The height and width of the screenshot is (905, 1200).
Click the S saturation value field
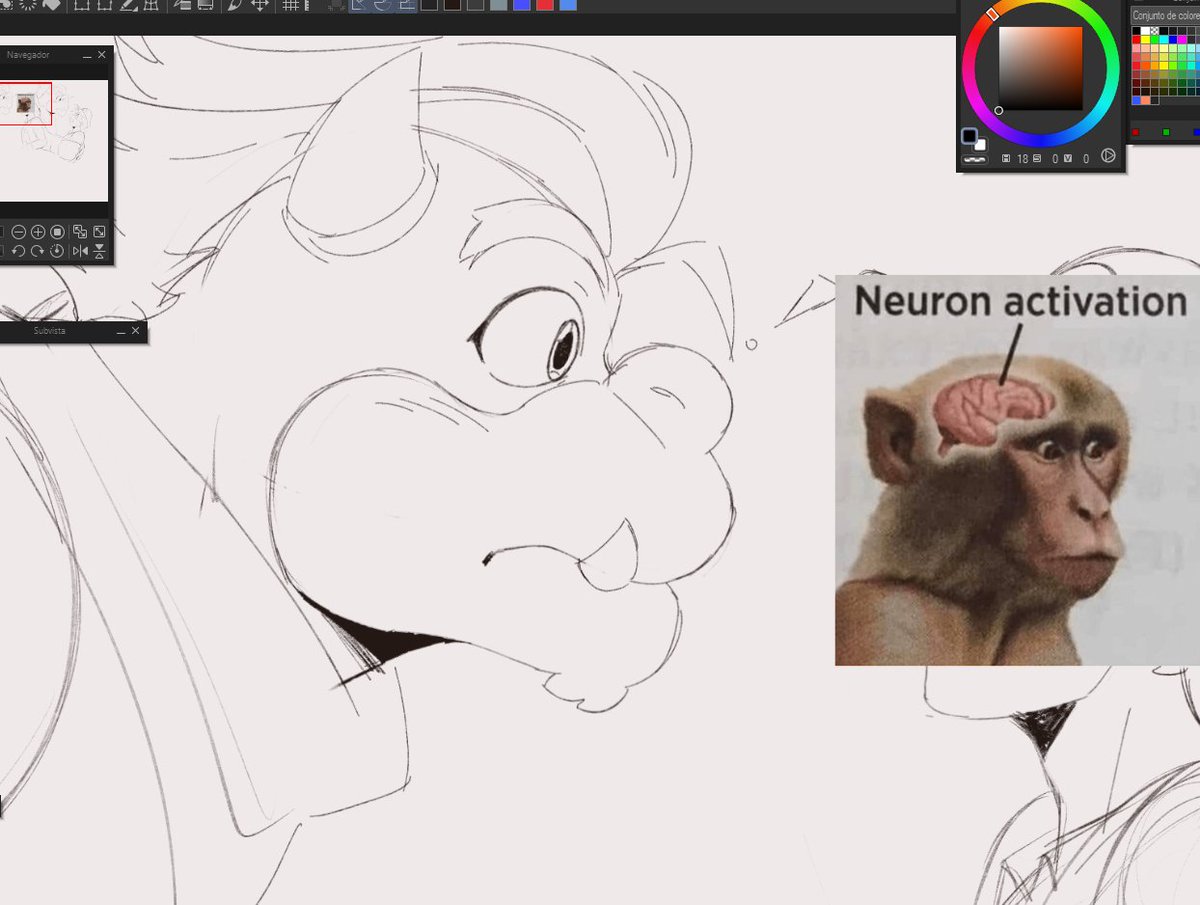(1055, 159)
